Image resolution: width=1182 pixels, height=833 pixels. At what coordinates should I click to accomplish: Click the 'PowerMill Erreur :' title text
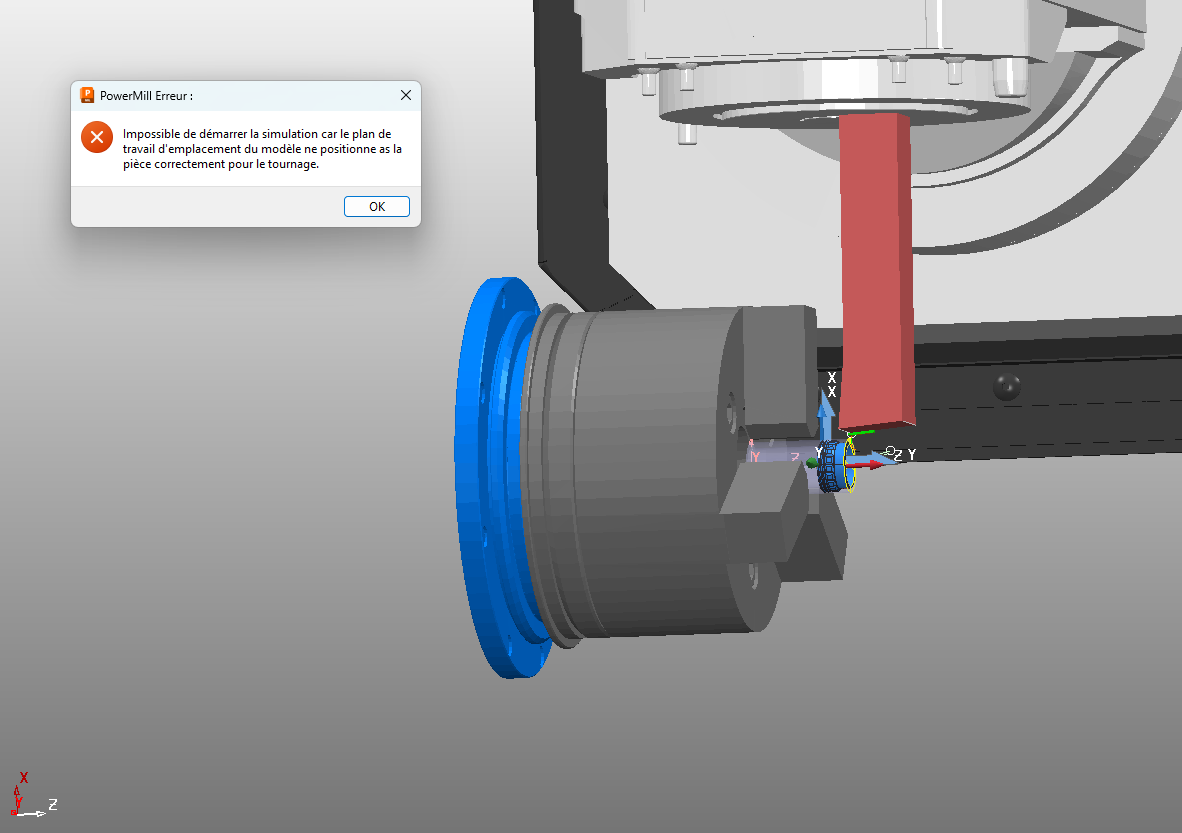click(146, 96)
